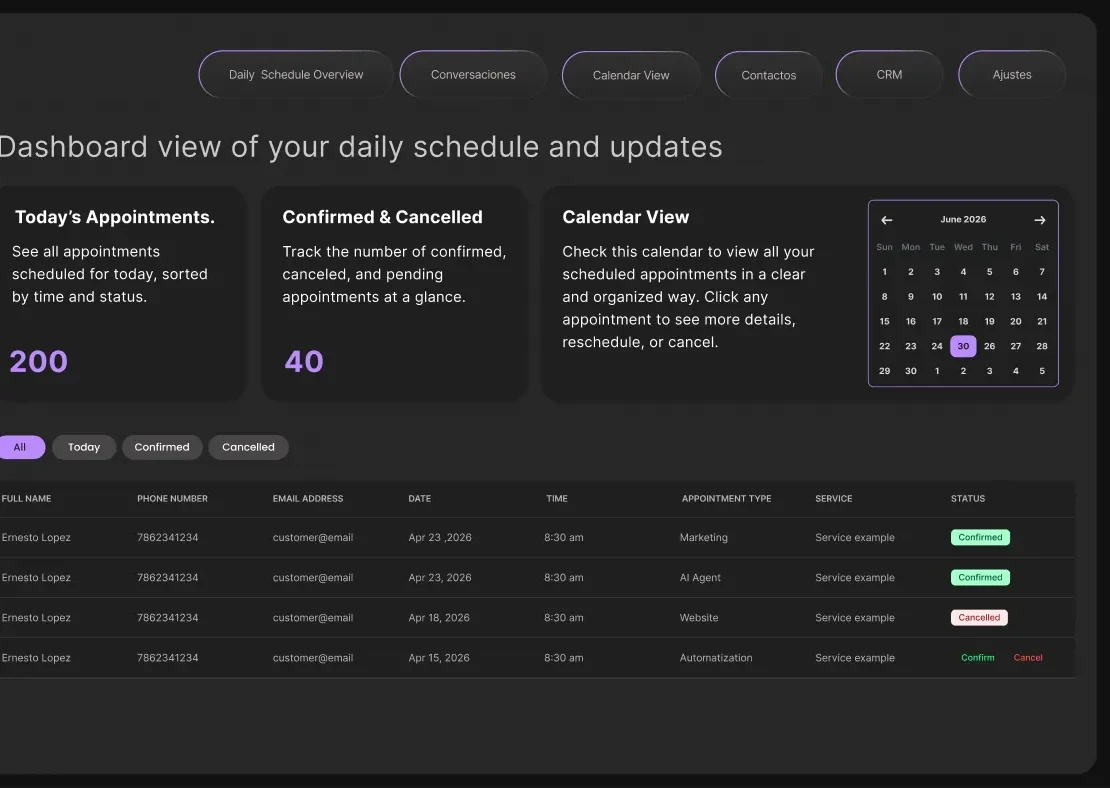
Task: Go to next month in calendar
Action: click(1039, 220)
